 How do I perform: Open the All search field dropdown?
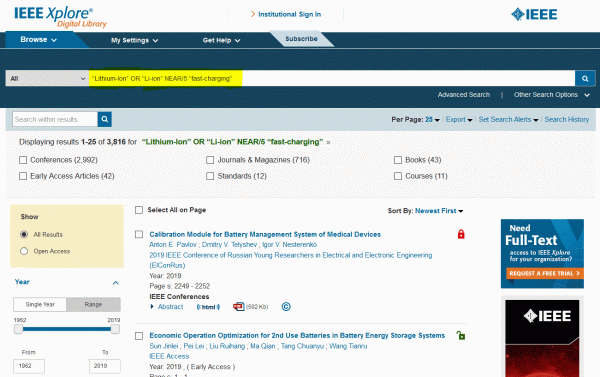pos(47,78)
